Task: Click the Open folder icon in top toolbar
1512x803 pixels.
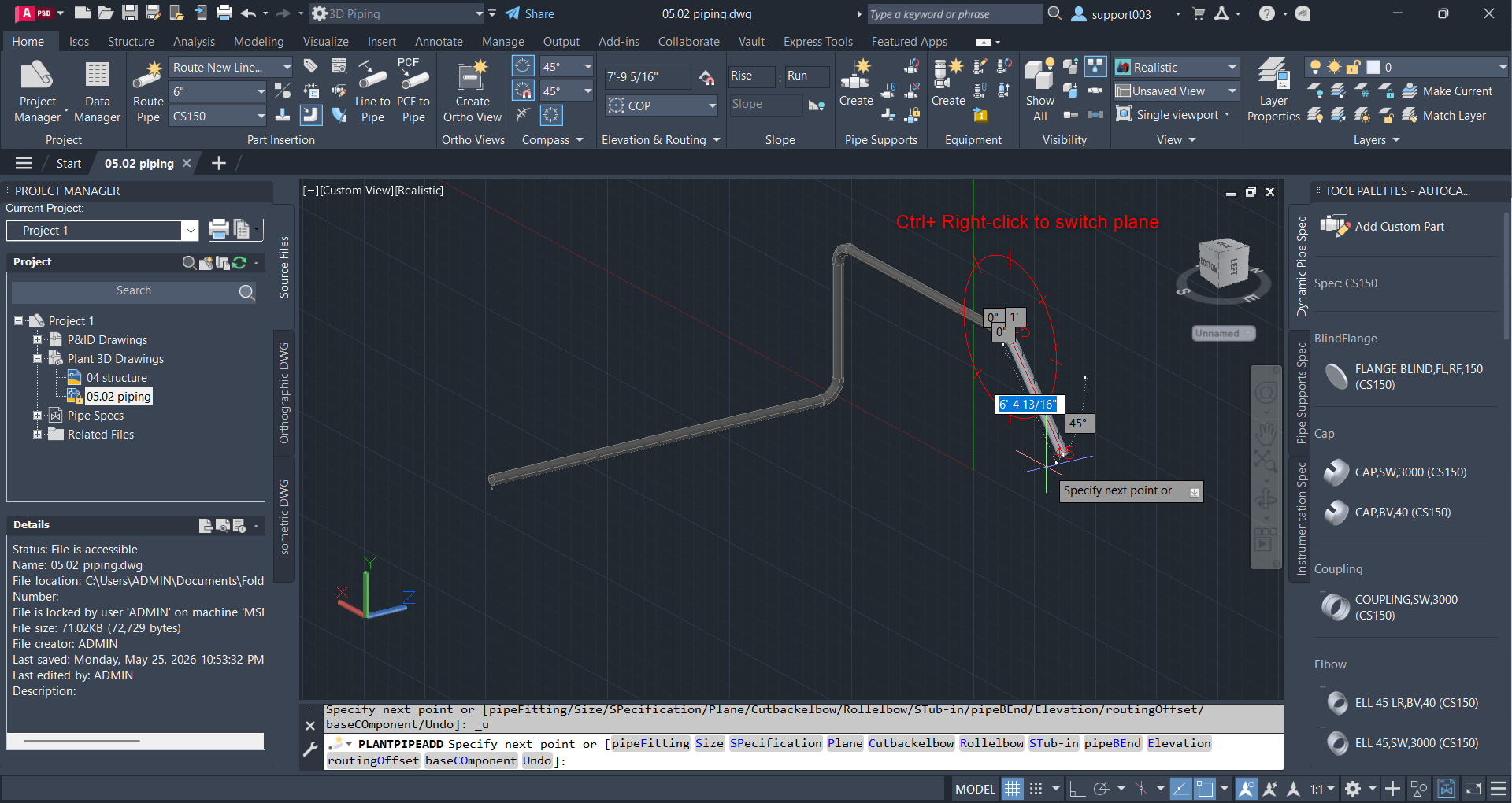Action: [x=106, y=13]
